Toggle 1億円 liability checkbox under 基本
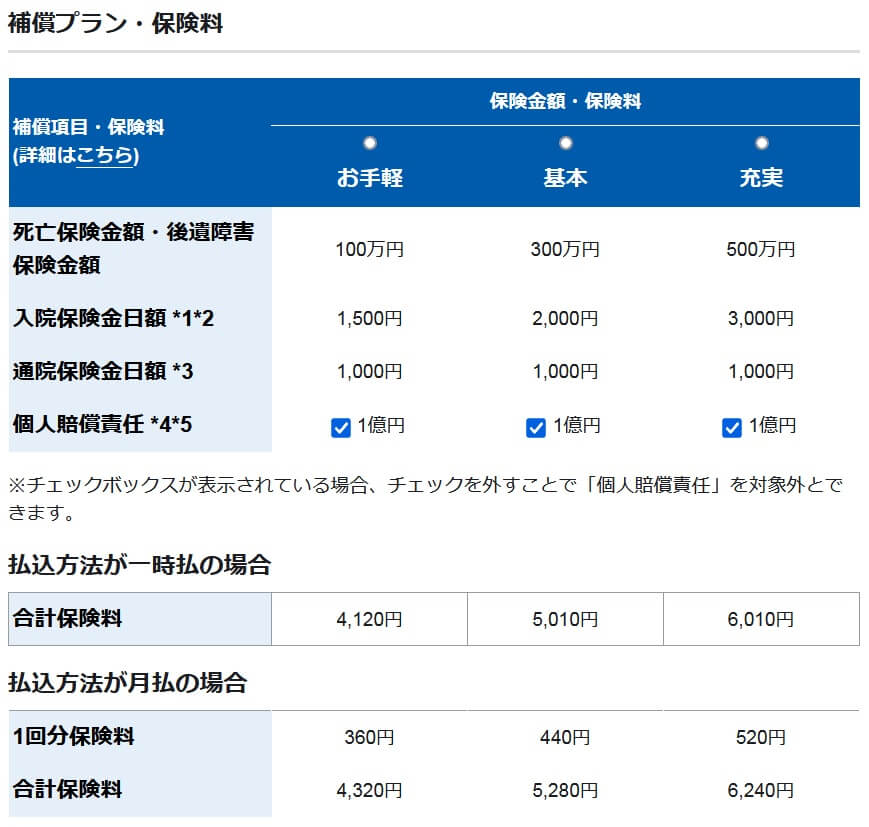This screenshot has height=827, width=869. 536,427
